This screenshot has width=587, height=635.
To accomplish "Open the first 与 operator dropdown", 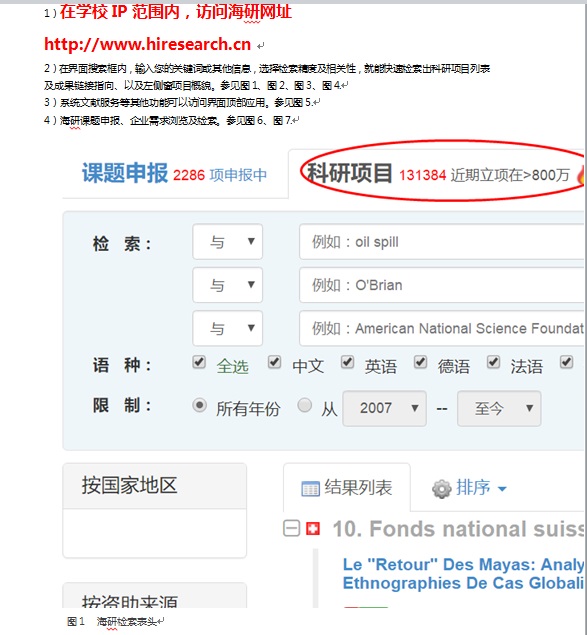I will [x=228, y=242].
